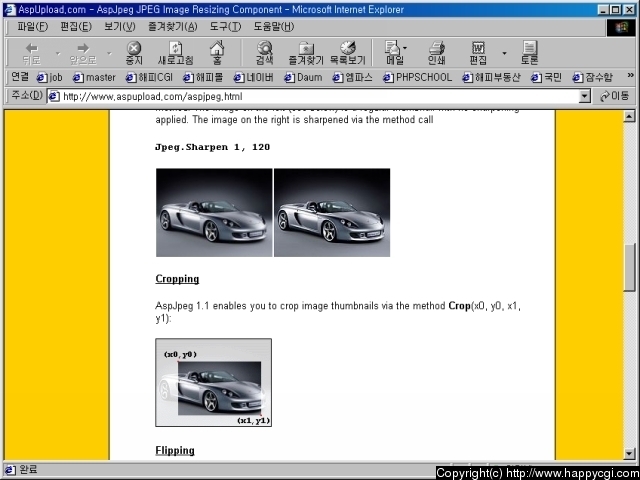Viewport: 640px width, 480px height.
Task: Click the vertical scrollbar thumb
Action: tap(629, 267)
